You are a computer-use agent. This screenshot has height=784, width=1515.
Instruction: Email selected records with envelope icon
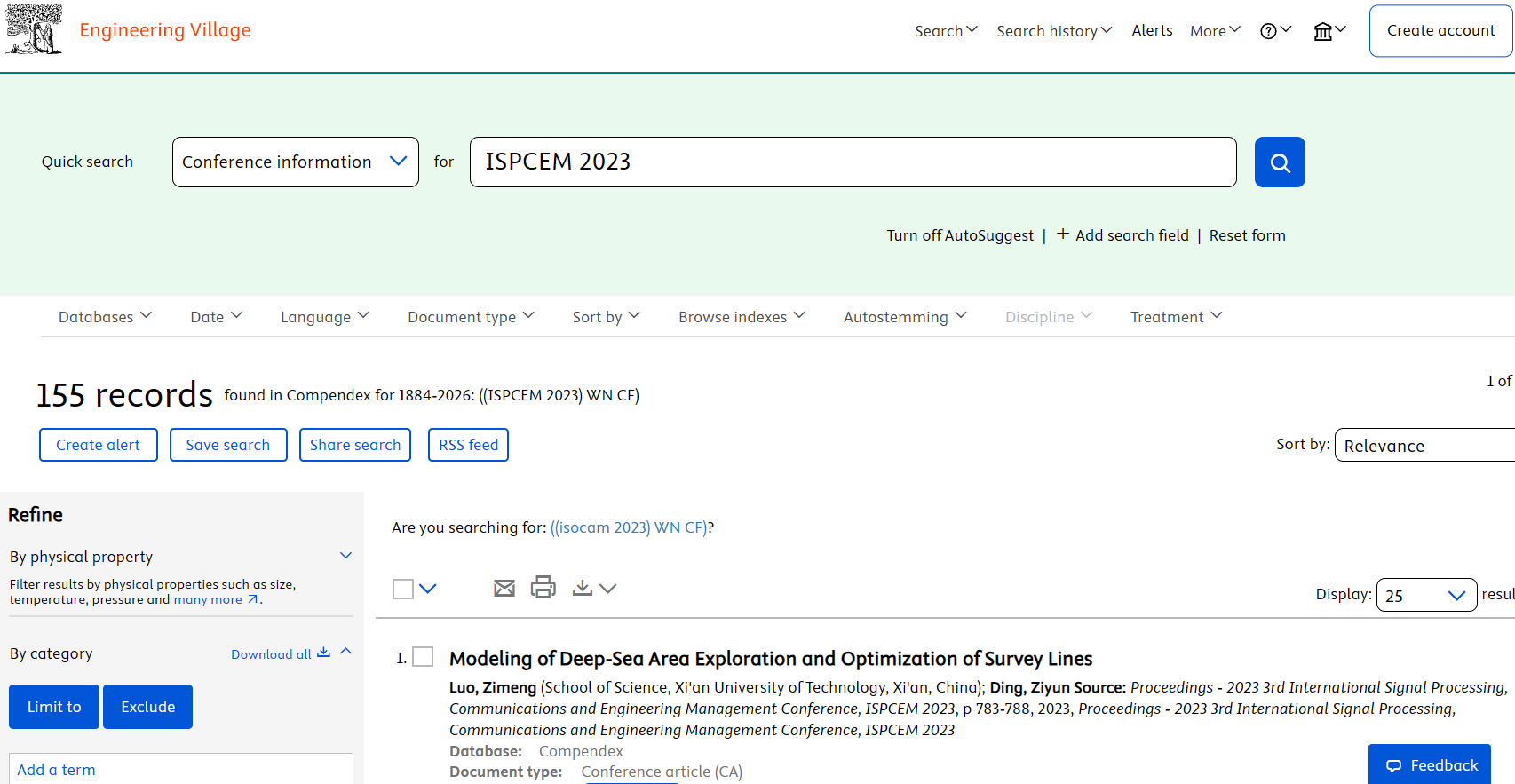(504, 588)
